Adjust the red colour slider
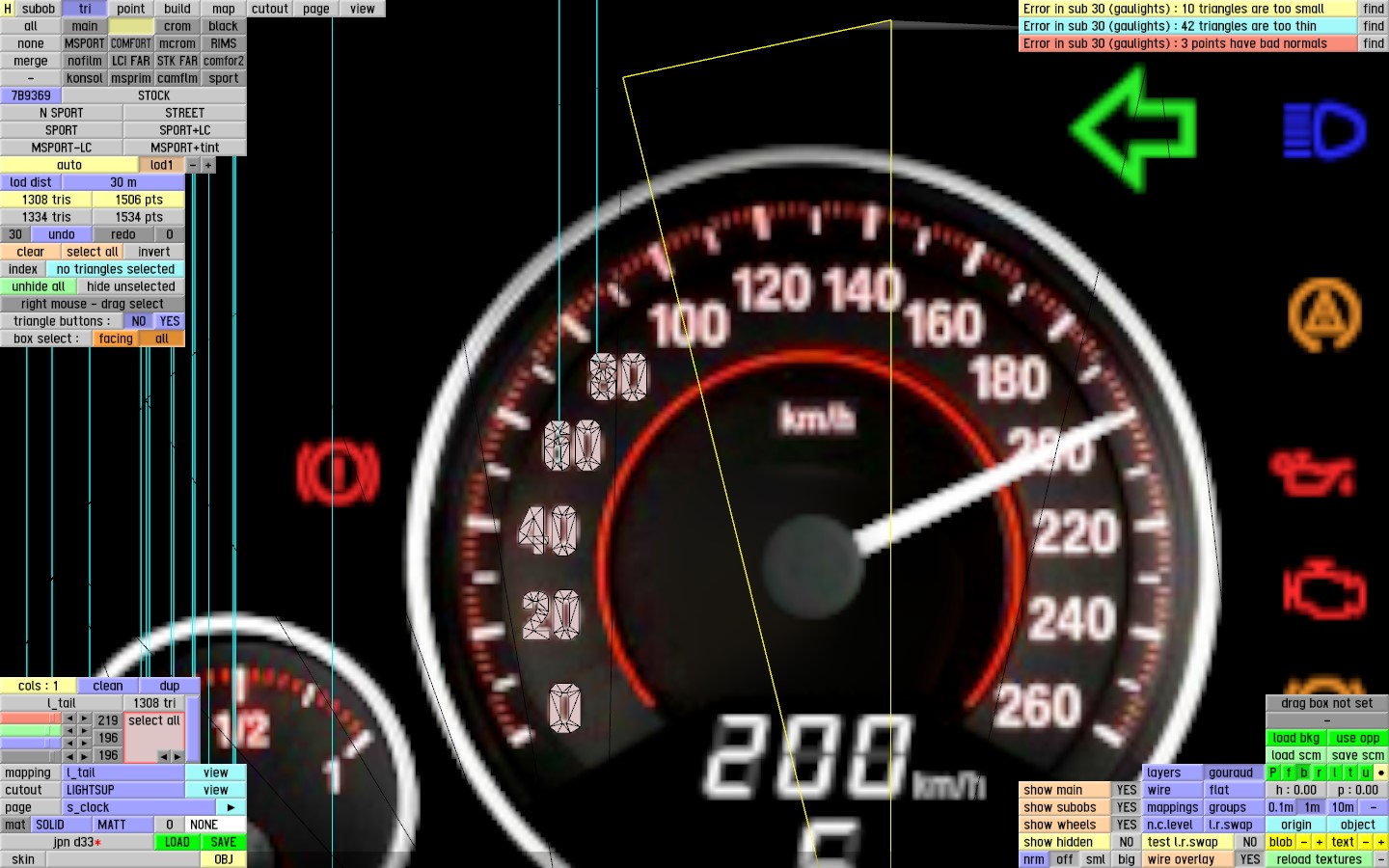The width and height of the screenshot is (1389, 868). coord(31,719)
